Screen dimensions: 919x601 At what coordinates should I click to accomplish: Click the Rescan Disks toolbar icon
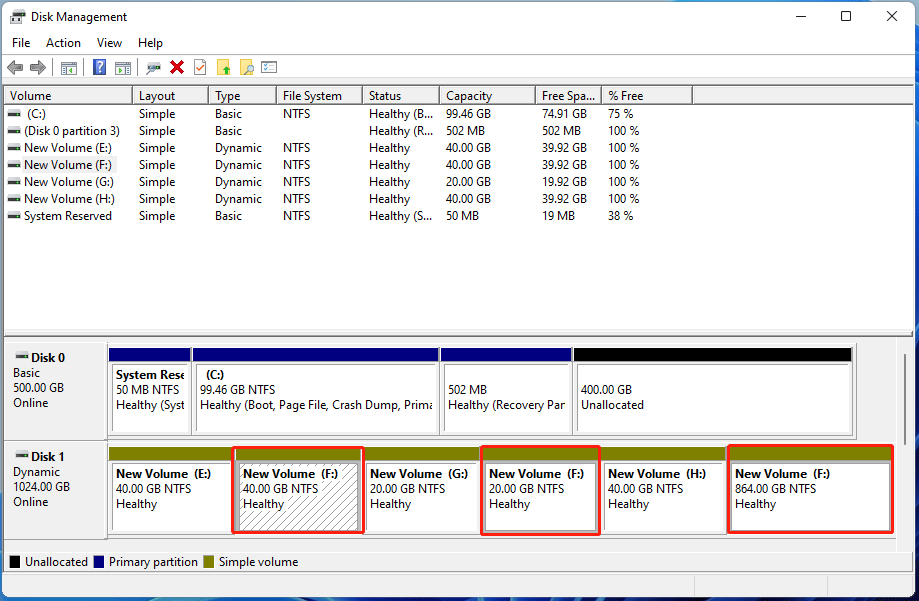tap(154, 67)
